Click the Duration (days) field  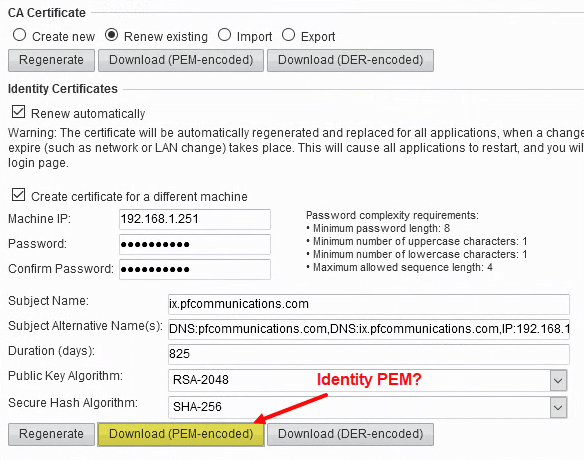click(369, 354)
